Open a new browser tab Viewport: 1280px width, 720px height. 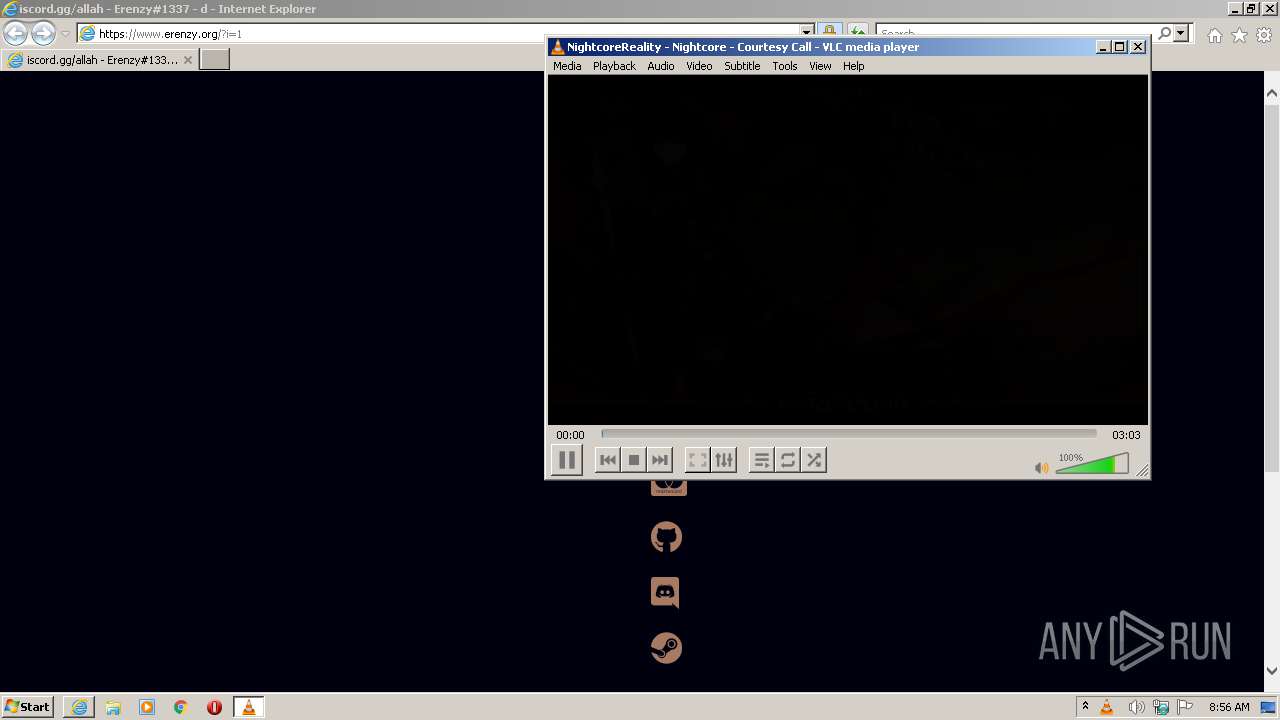[x=215, y=60]
